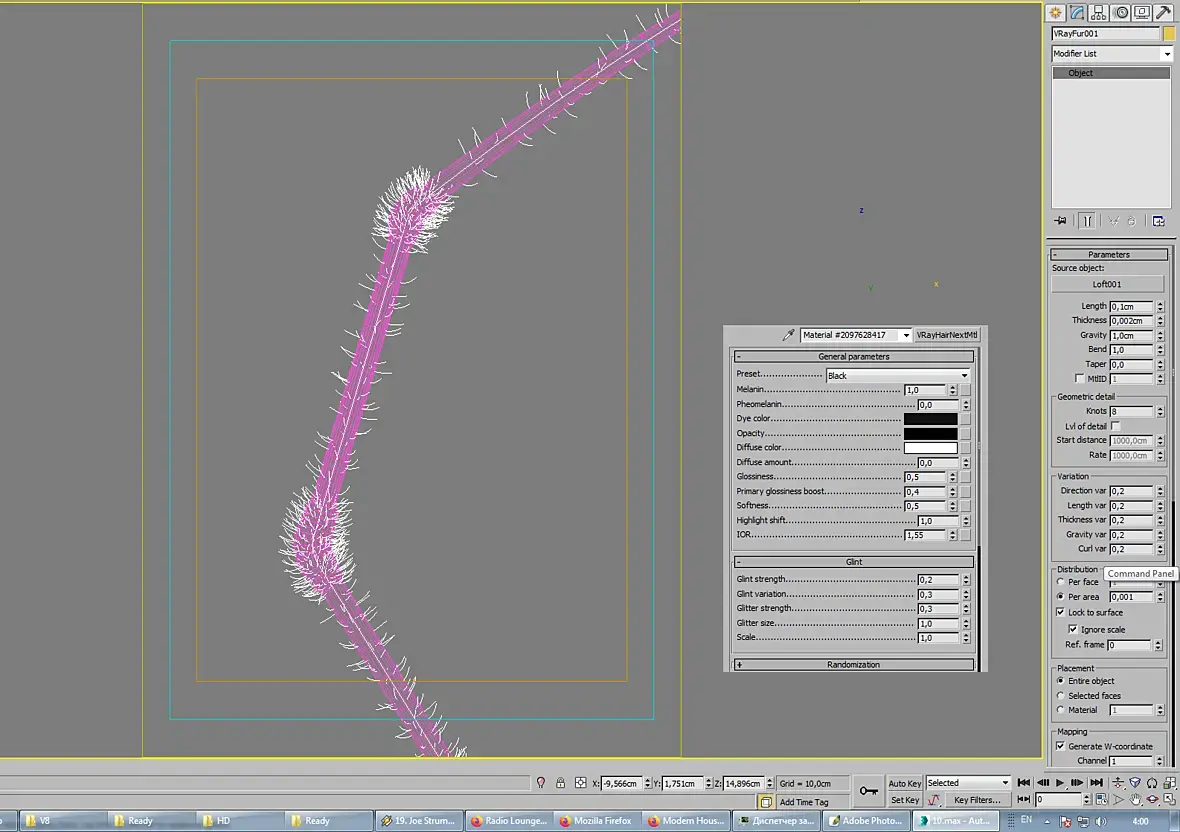The height and width of the screenshot is (832, 1180).
Task: Select the Orbit Camera tool icon
Action: click(1153, 799)
